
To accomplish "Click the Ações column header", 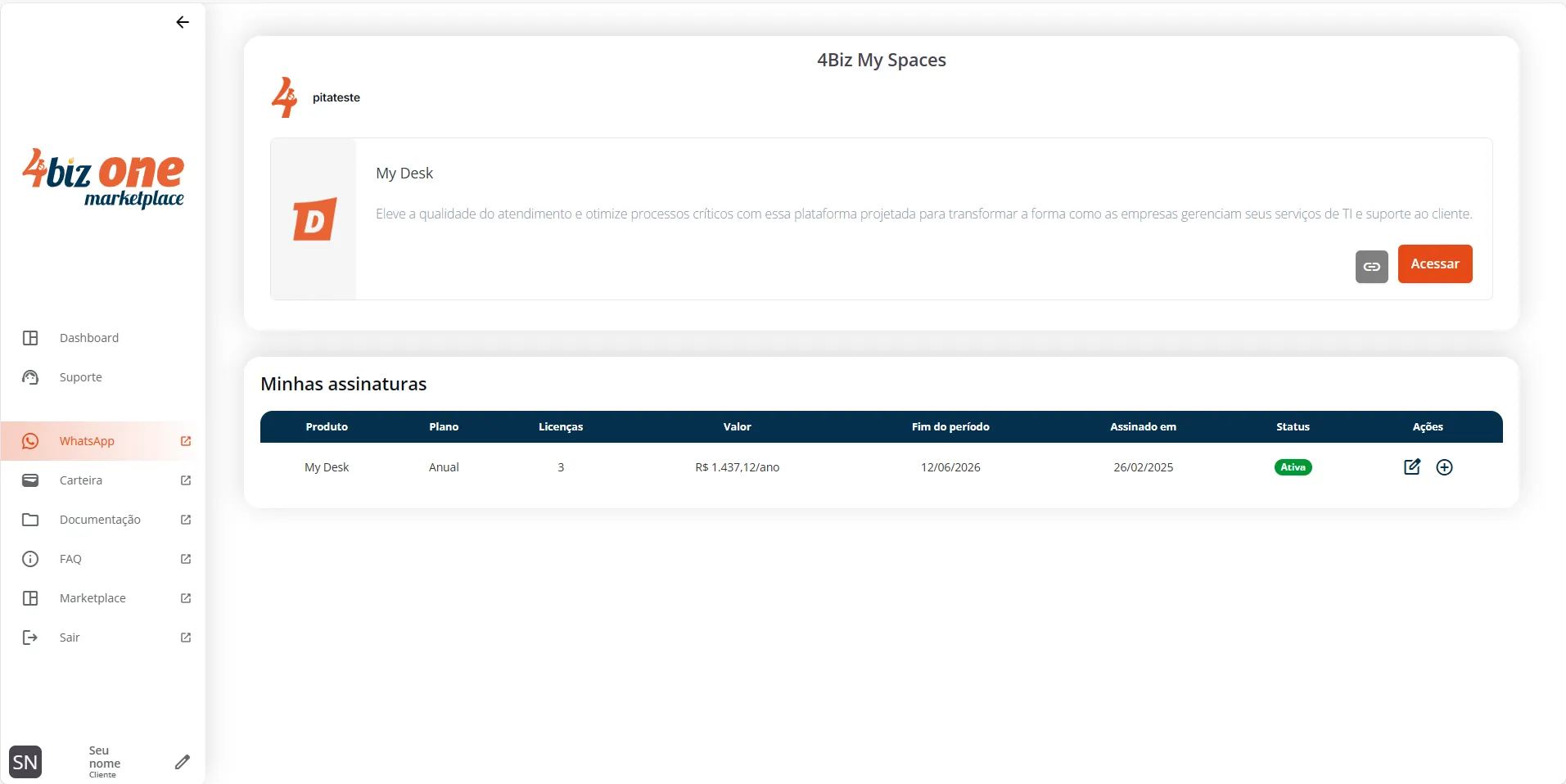I will [1428, 427].
